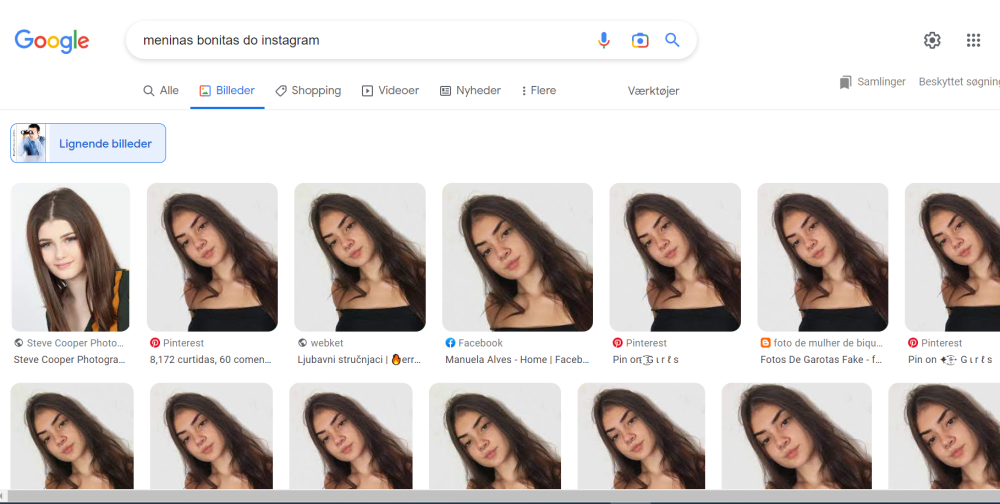Click the Google logo
The height and width of the screenshot is (504, 1000).
click(x=52, y=41)
